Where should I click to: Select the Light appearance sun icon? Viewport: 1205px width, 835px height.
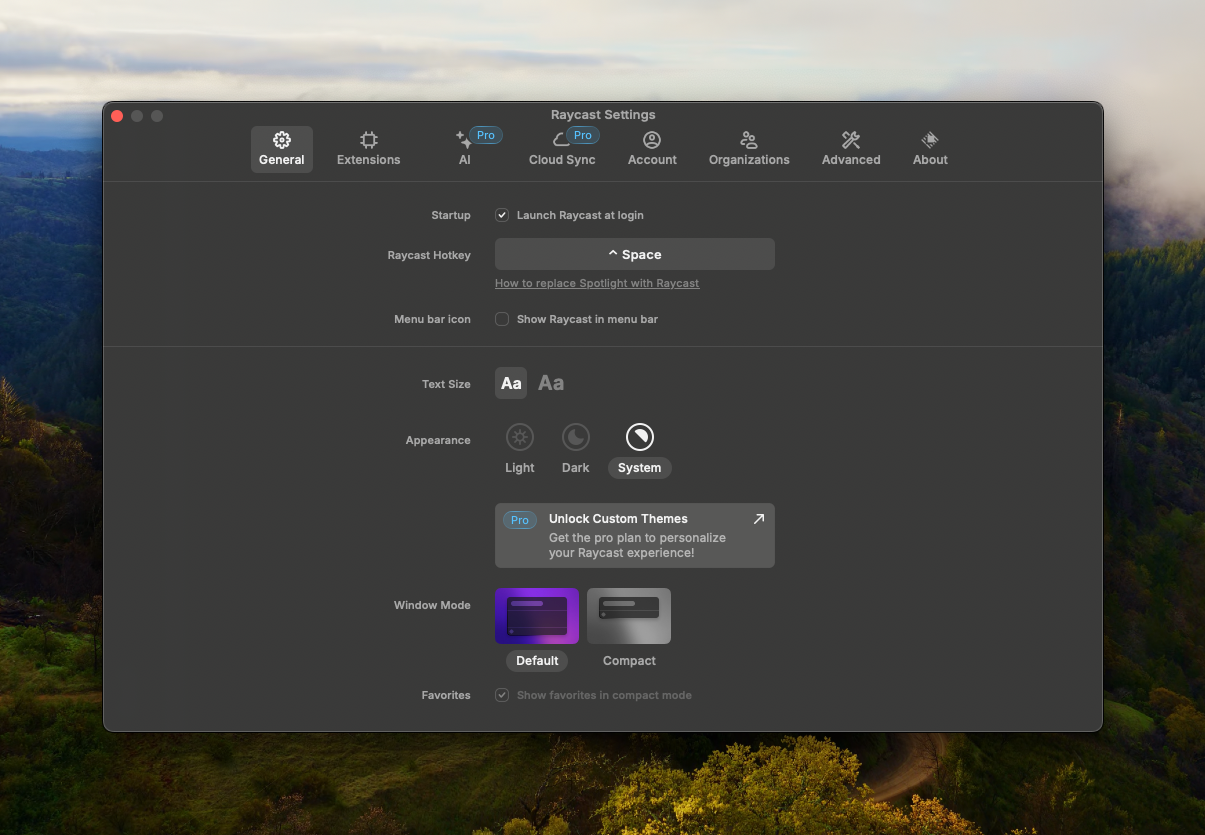tap(520, 437)
